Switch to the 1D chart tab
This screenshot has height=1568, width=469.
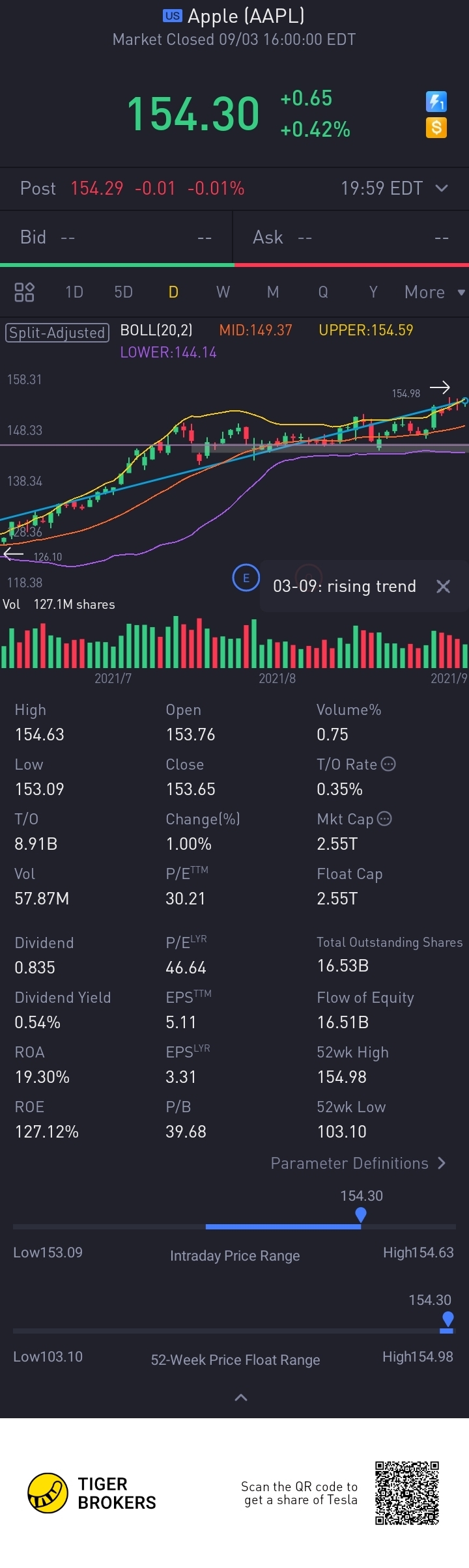tap(74, 292)
